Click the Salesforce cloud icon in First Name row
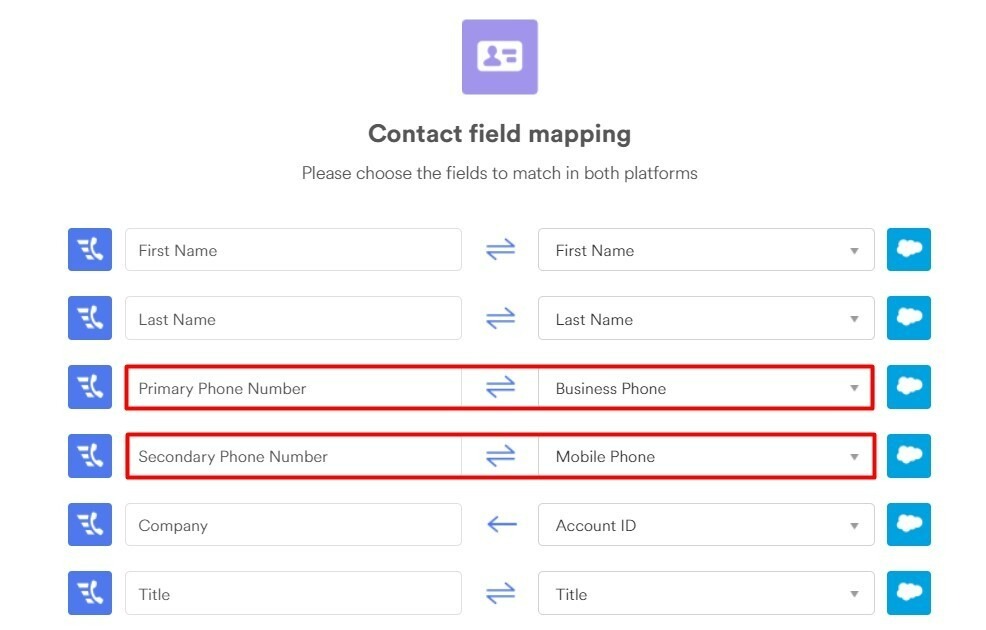This screenshot has width=986, height=630. (x=909, y=250)
